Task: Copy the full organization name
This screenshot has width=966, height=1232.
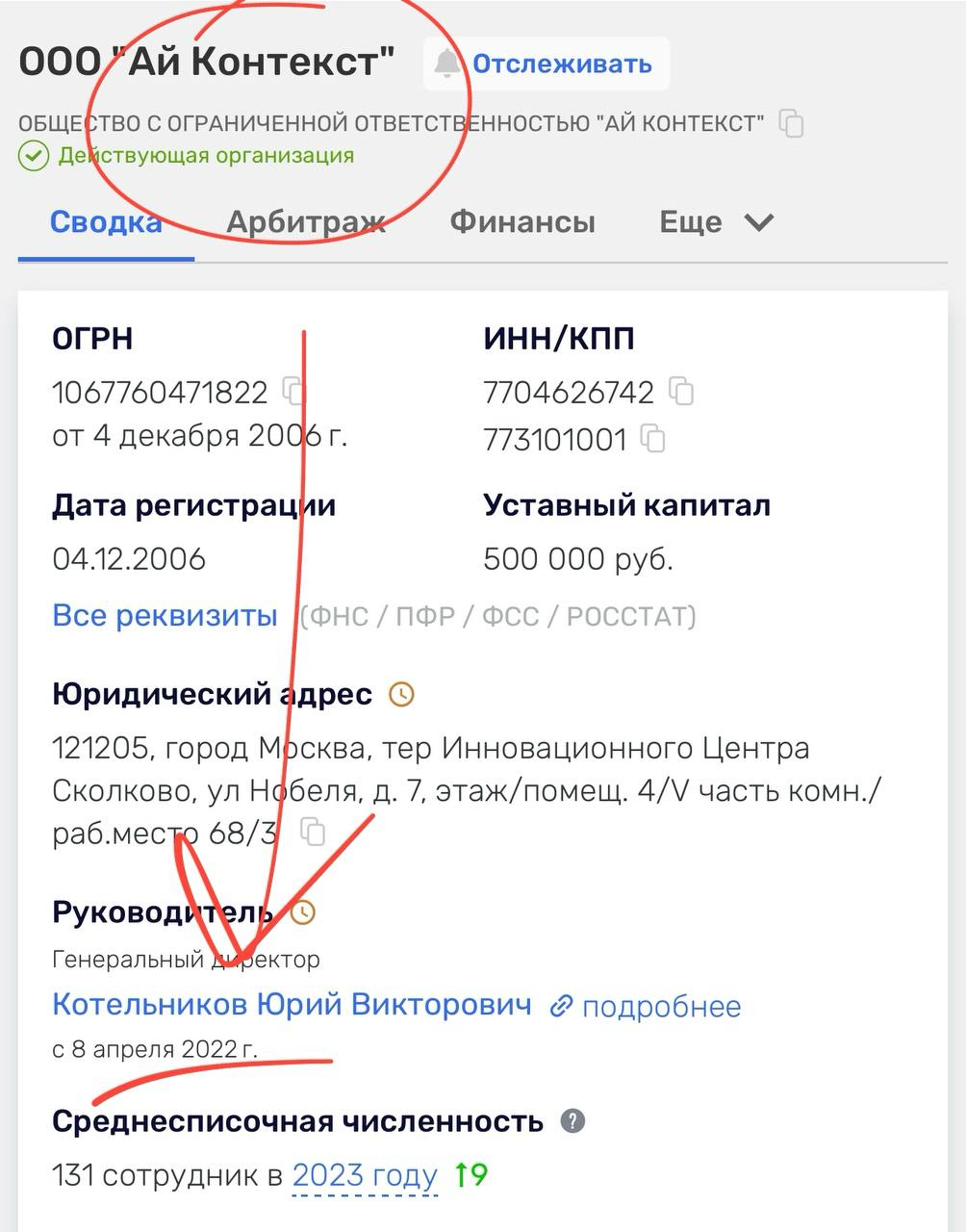Action: pyautogui.click(x=791, y=123)
